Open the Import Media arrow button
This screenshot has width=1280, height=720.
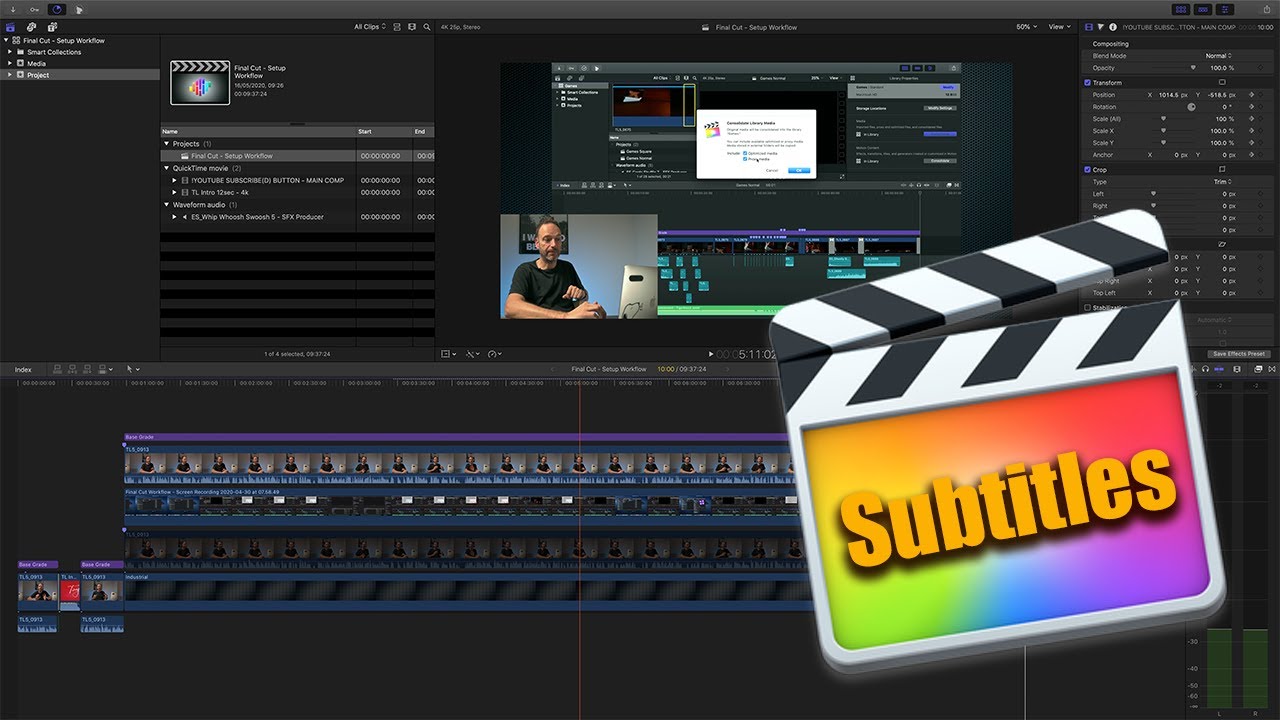[13, 9]
